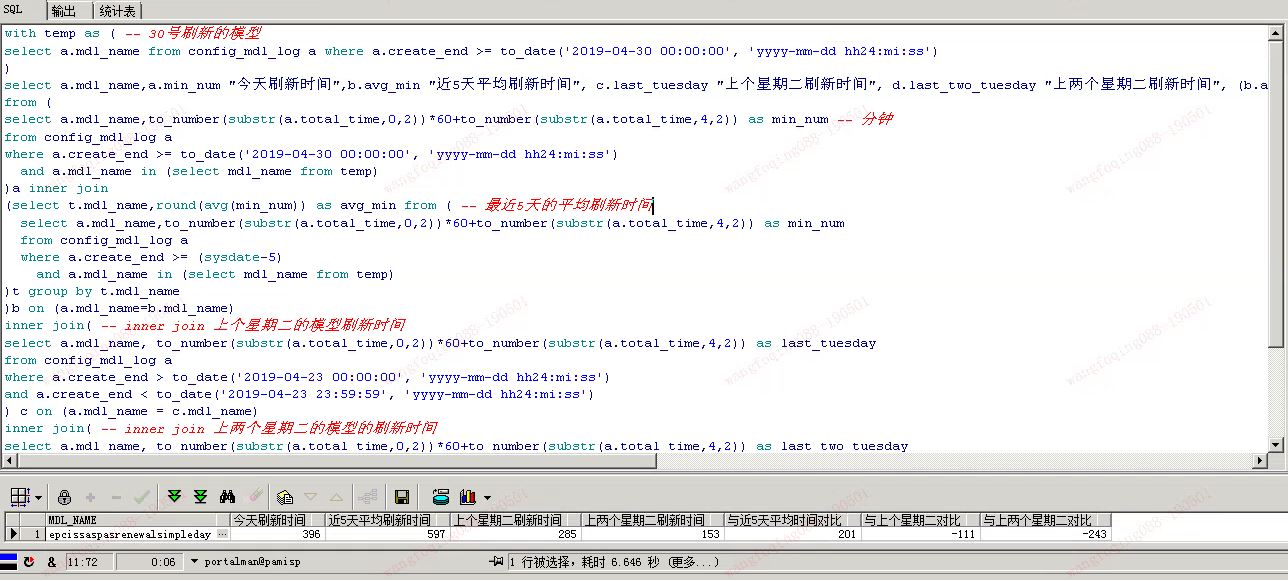
Task: Click the 今天刷新时间 column header
Action: (x=279, y=520)
